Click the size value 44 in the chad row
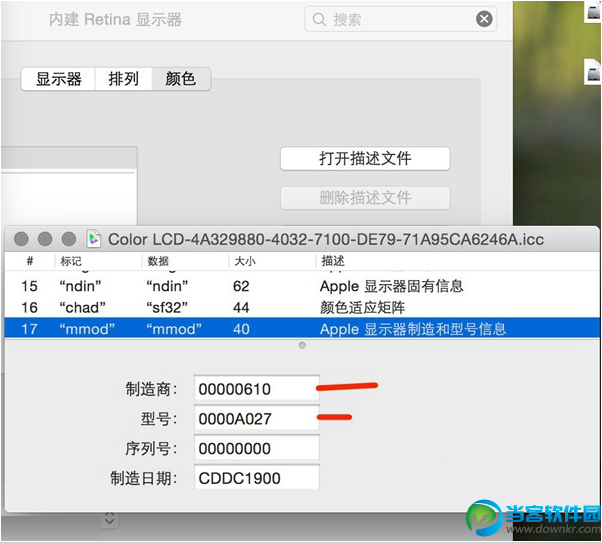Image resolution: width=602 pixels, height=543 pixels. click(241, 308)
